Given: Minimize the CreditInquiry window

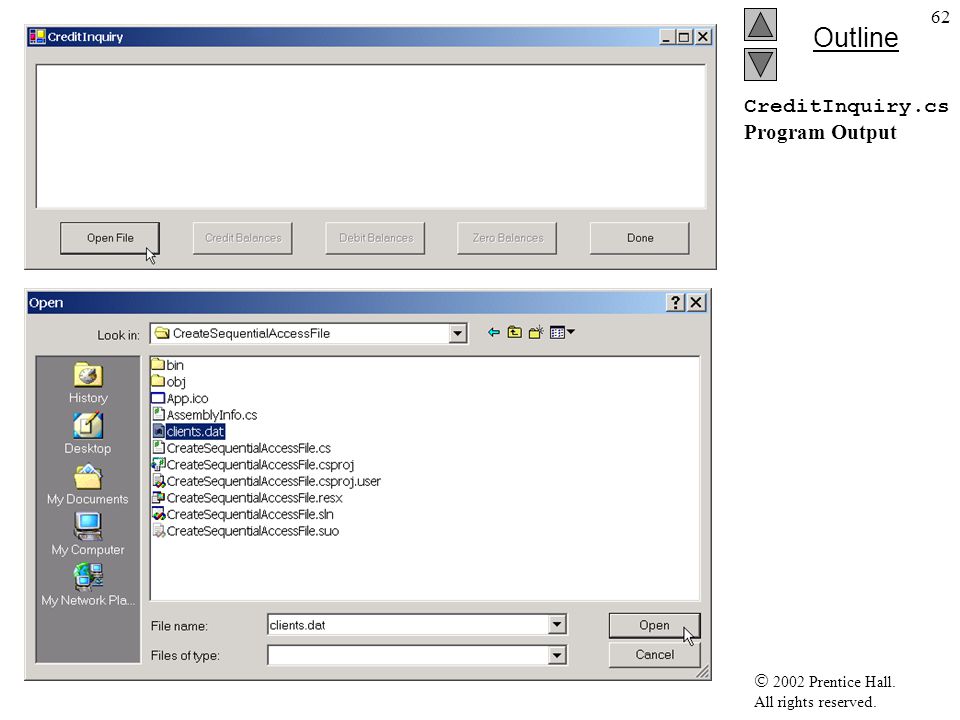Looking at the screenshot, I should point(667,37).
